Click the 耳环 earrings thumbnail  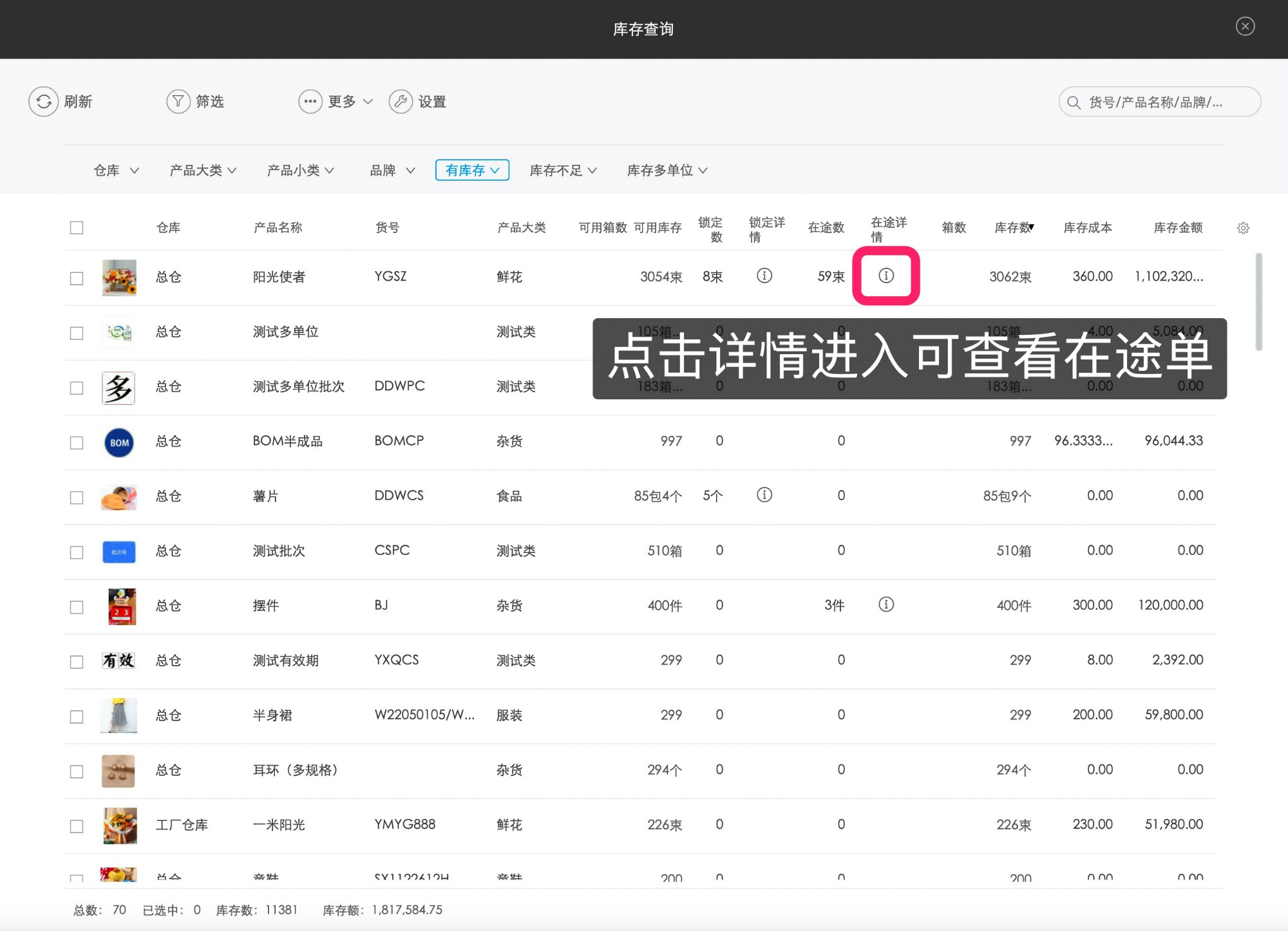[118, 771]
